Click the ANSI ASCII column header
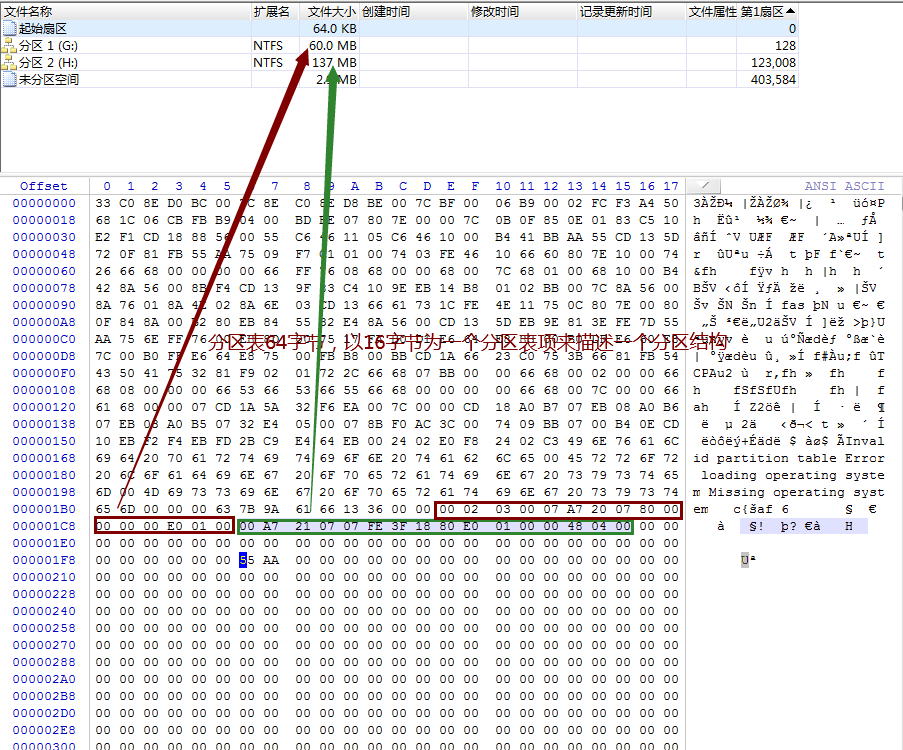The width and height of the screenshot is (903, 750). (844, 185)
